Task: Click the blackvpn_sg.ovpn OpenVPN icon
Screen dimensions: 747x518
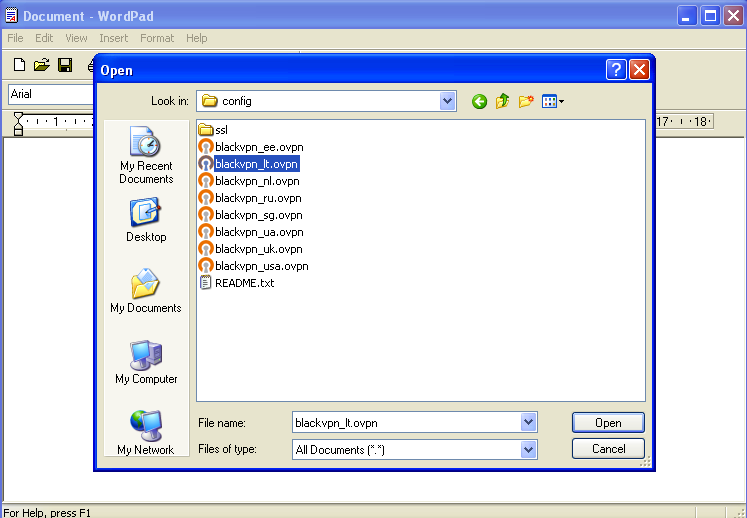Action: [205, 215]
